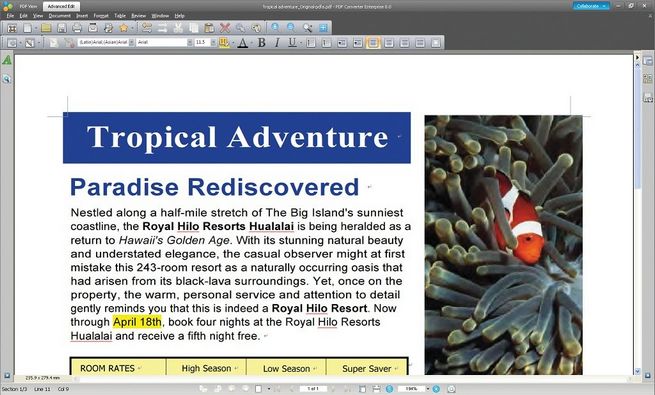The height and width of the screenshot is (395, 655).
Task: Click the text highlight color icon
Action: click(x=223, y=42)
